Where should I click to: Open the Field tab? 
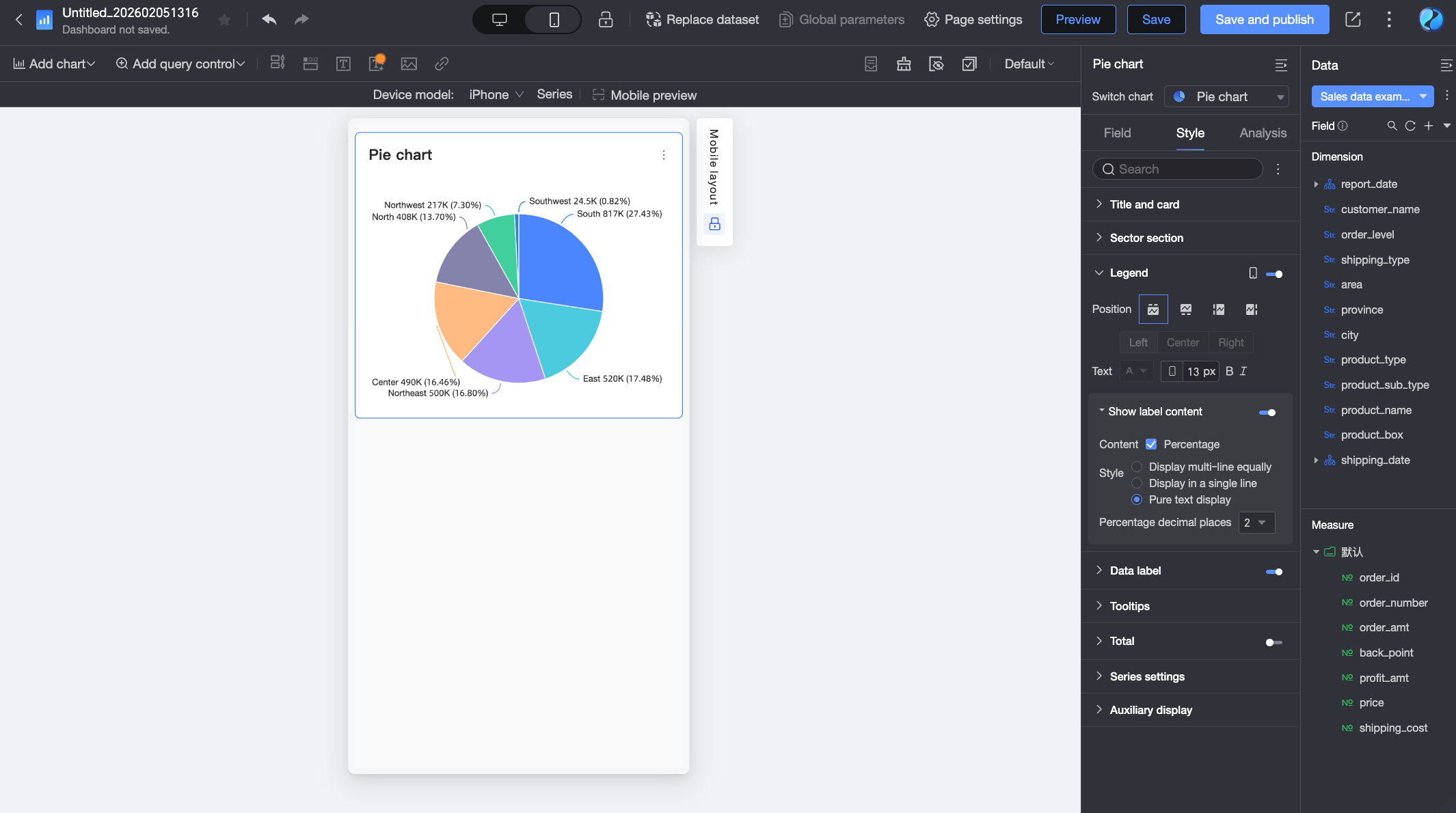click(1117, 133)
